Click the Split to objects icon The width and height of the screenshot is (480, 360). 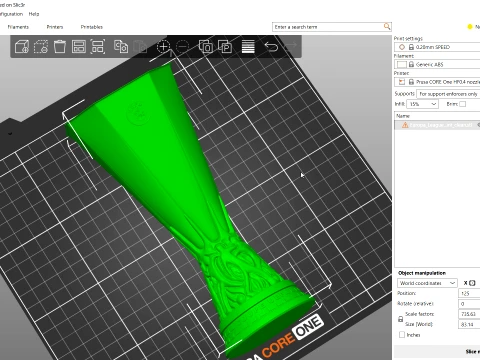tap(206, 47)
